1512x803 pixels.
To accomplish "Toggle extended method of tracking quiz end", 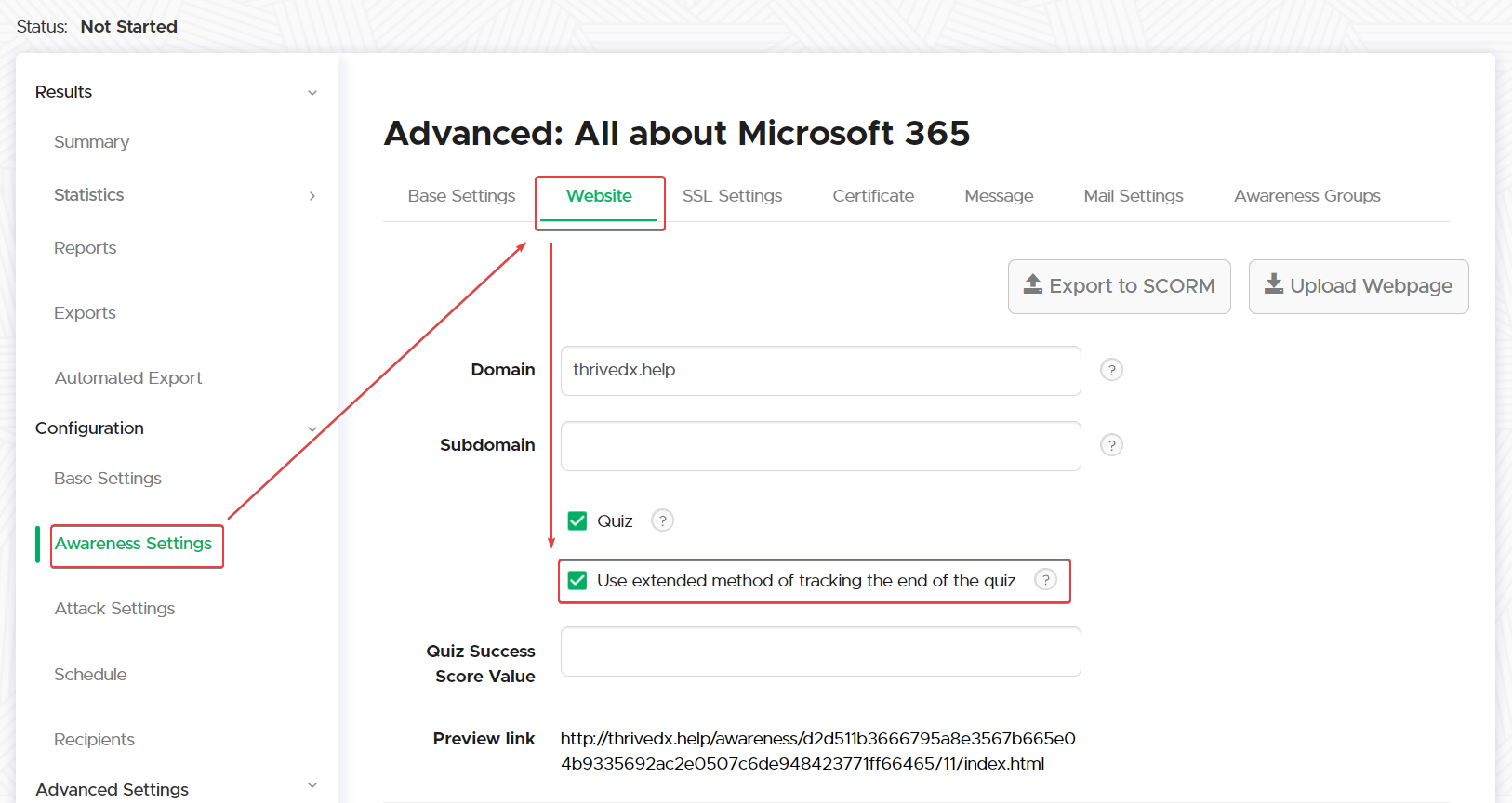I will (577, 581).
